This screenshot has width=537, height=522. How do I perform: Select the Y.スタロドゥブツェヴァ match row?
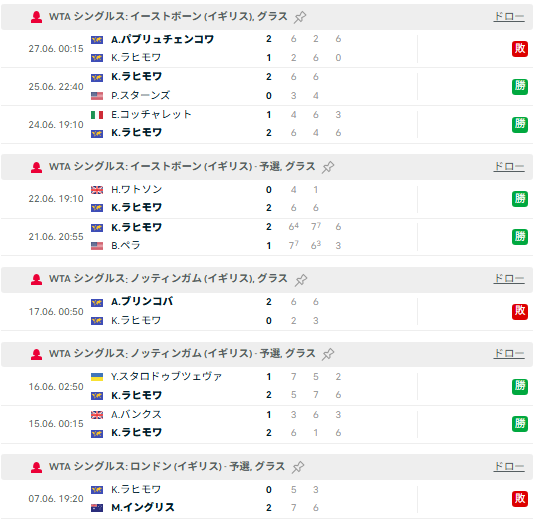point(267,386)
